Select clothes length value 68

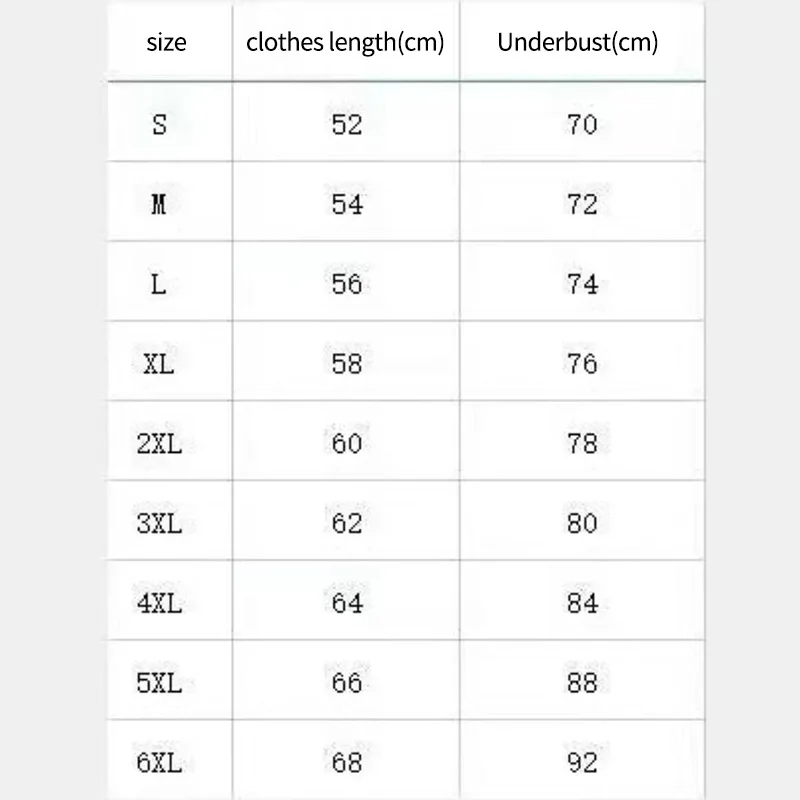[346, 763]
